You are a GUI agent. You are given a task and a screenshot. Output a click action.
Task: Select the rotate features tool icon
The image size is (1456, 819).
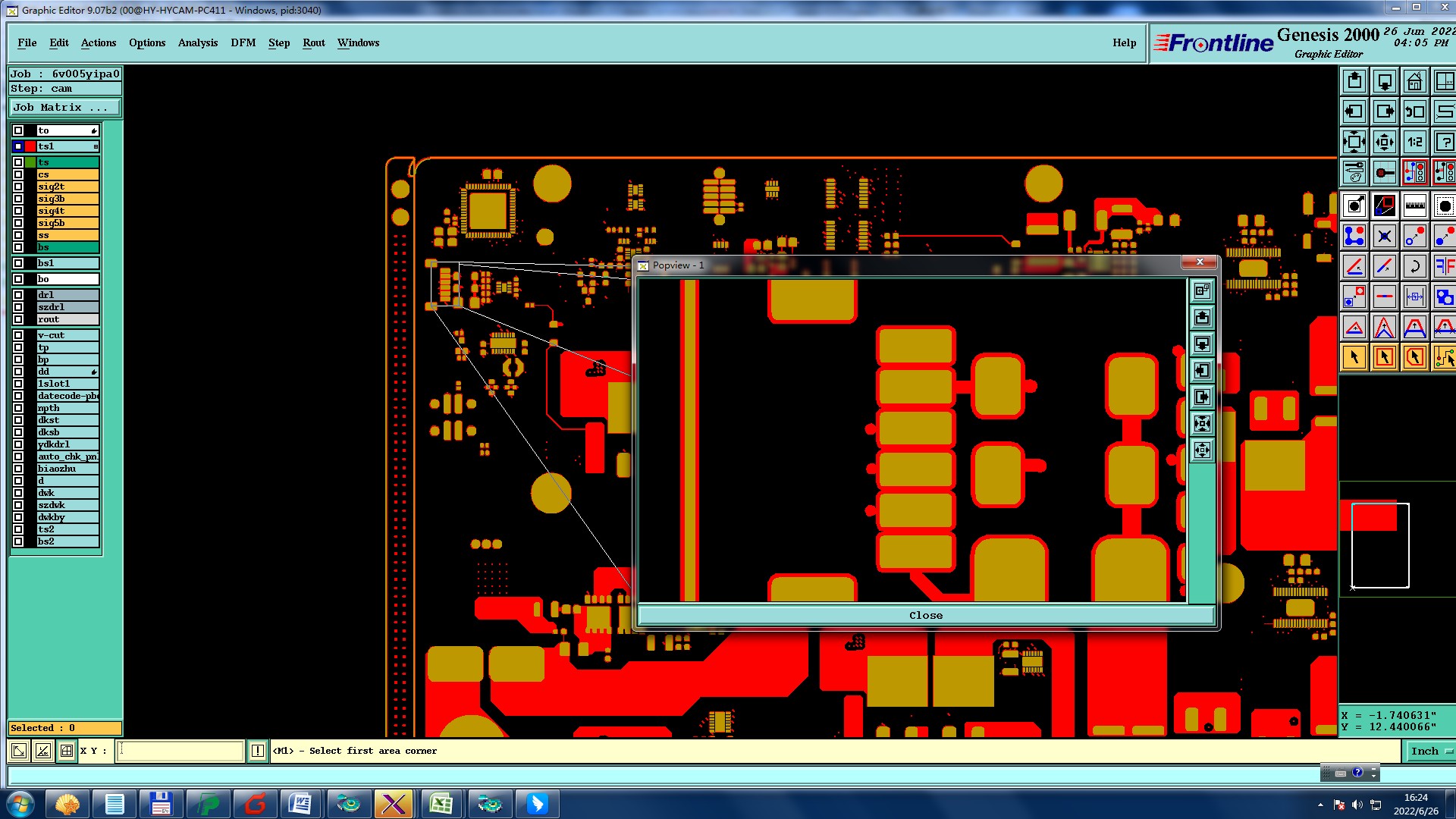coord(1414,266)
